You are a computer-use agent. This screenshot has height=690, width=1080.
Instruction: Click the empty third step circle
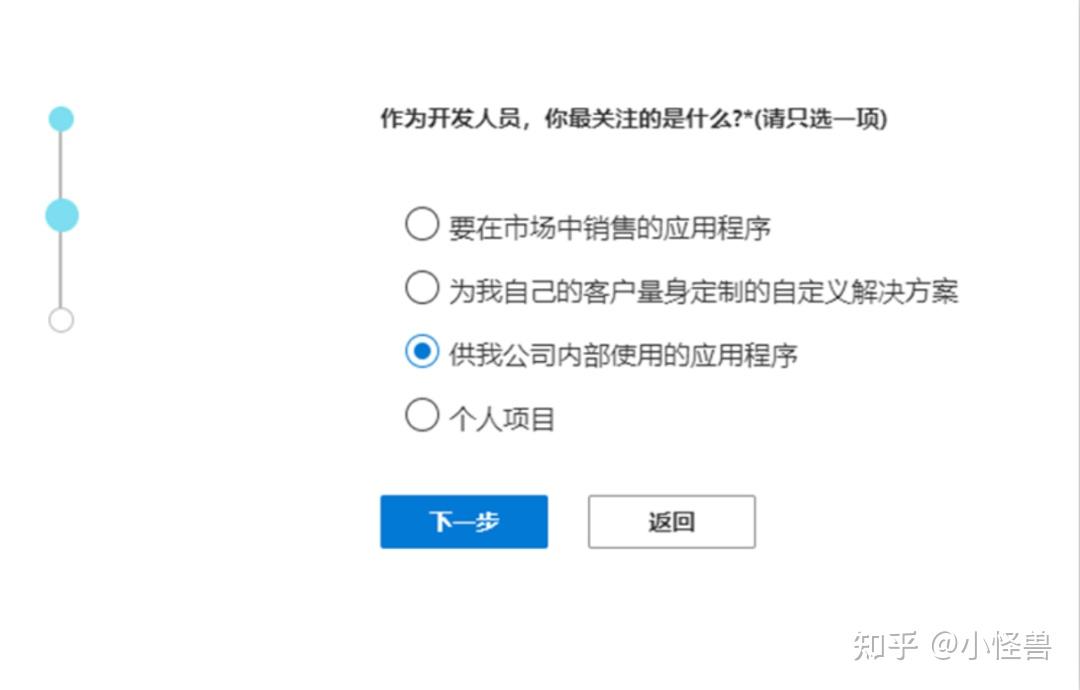pyautogui.click(x=61, y=320)
